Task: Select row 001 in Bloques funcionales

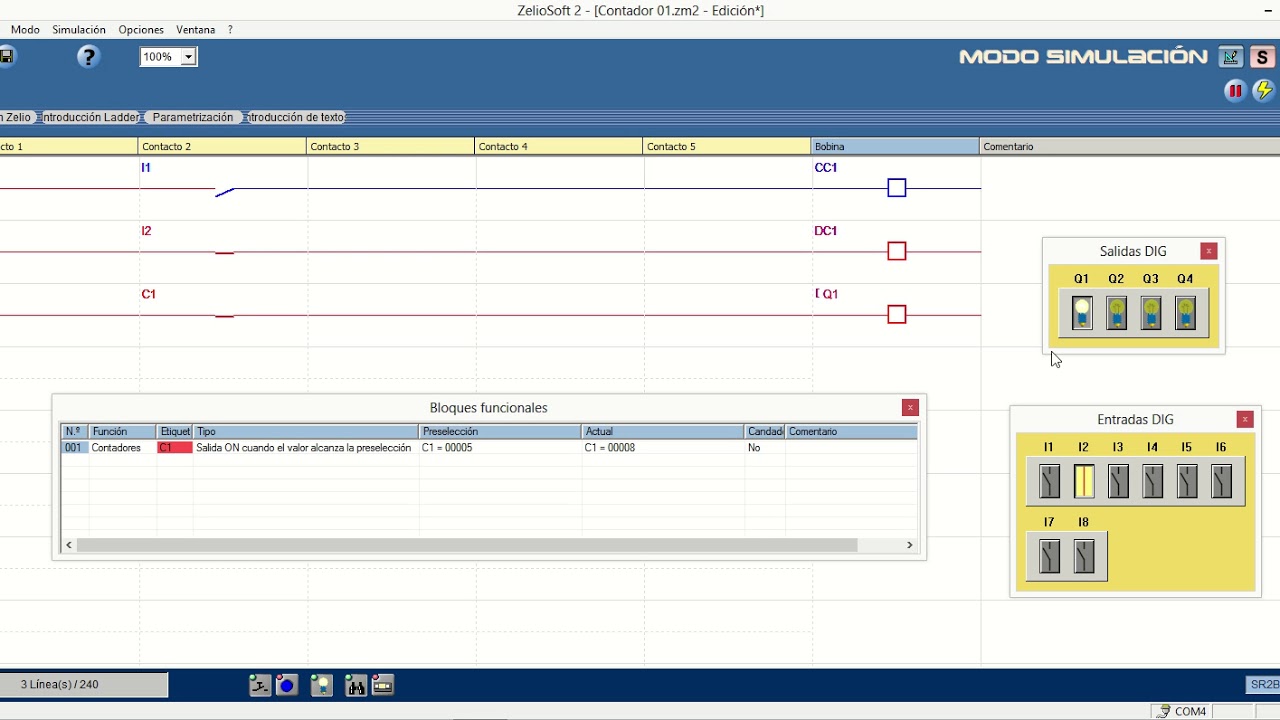Action: 489,448
